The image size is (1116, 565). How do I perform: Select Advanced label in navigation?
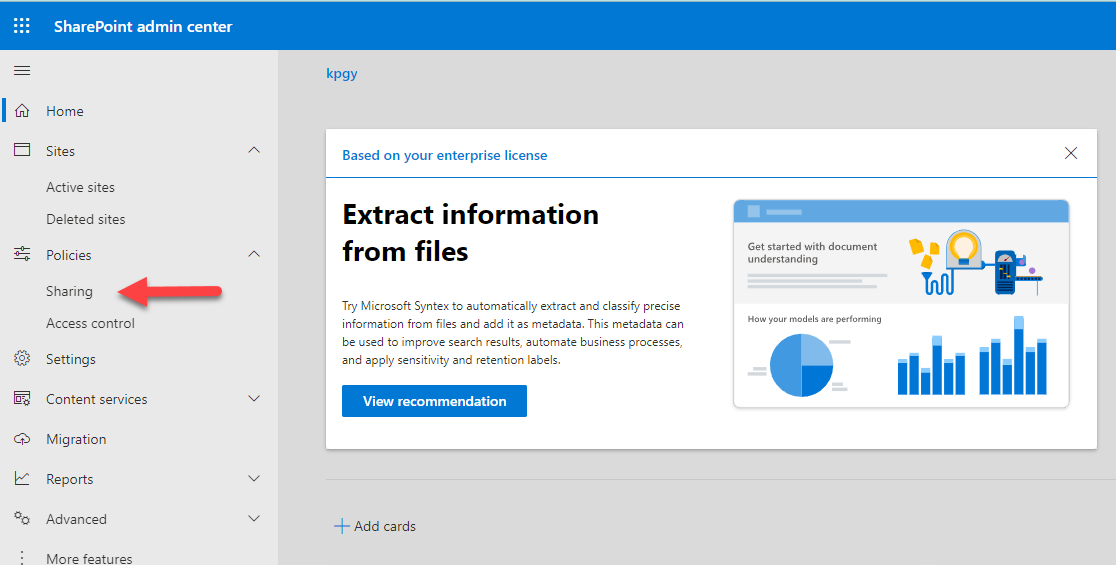pos(76,519)
